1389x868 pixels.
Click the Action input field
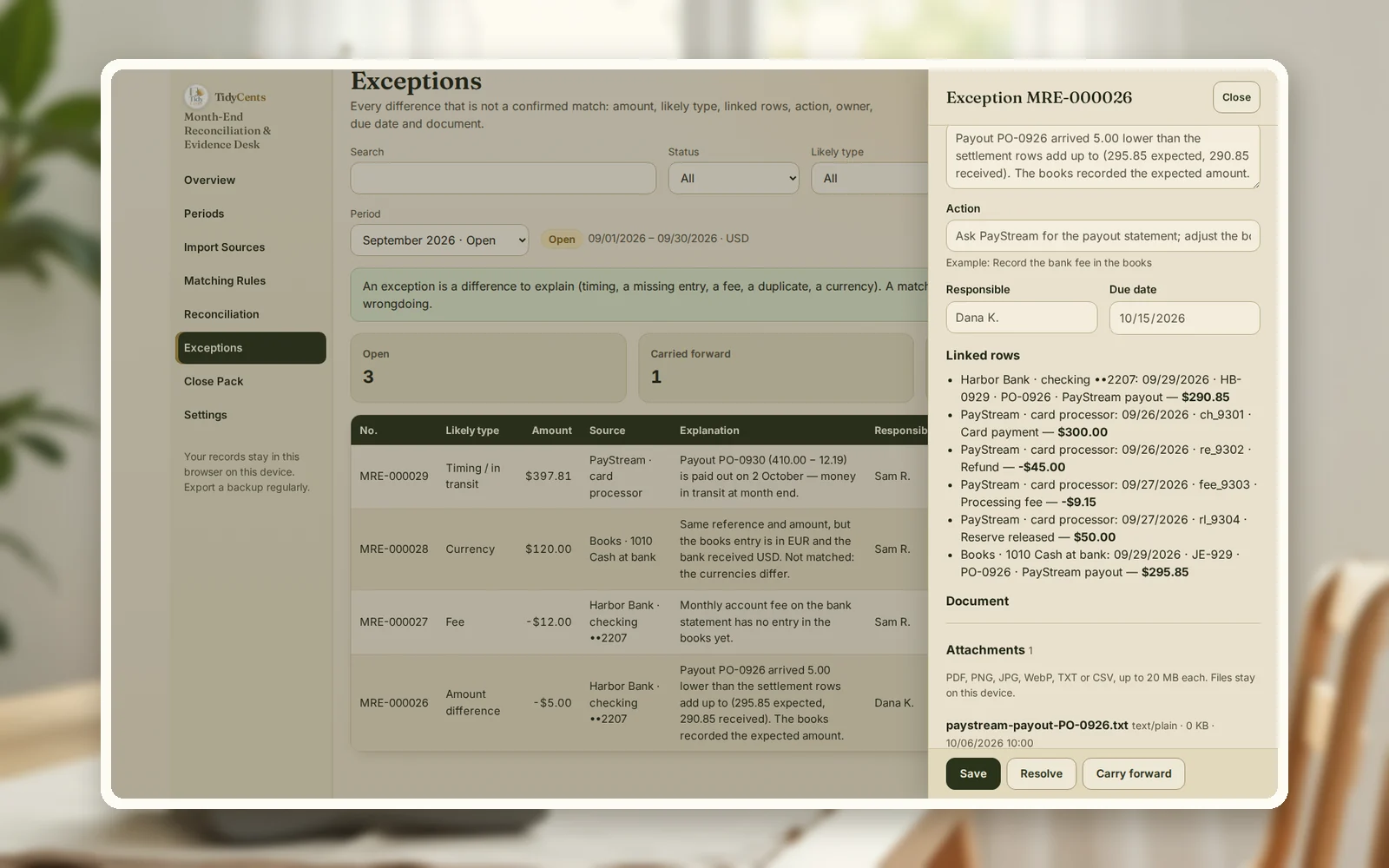click(x=1103, y=236)
